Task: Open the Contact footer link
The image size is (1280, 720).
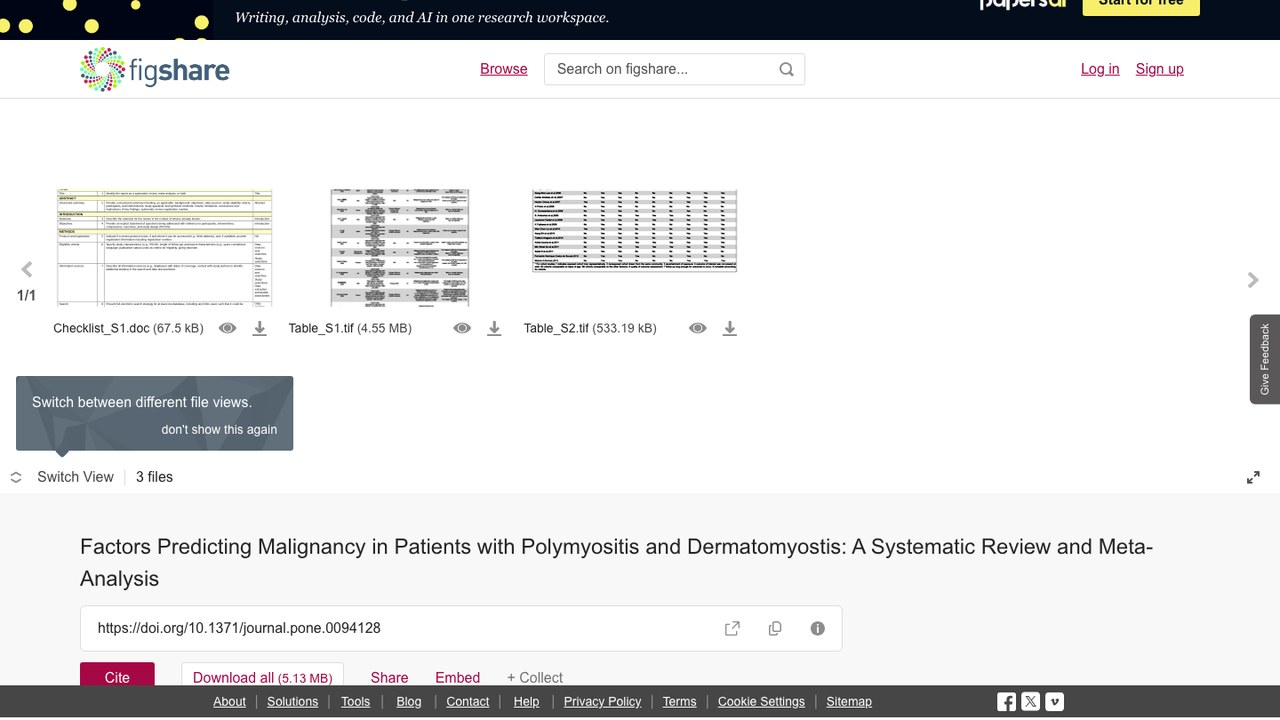Action: 468,702
